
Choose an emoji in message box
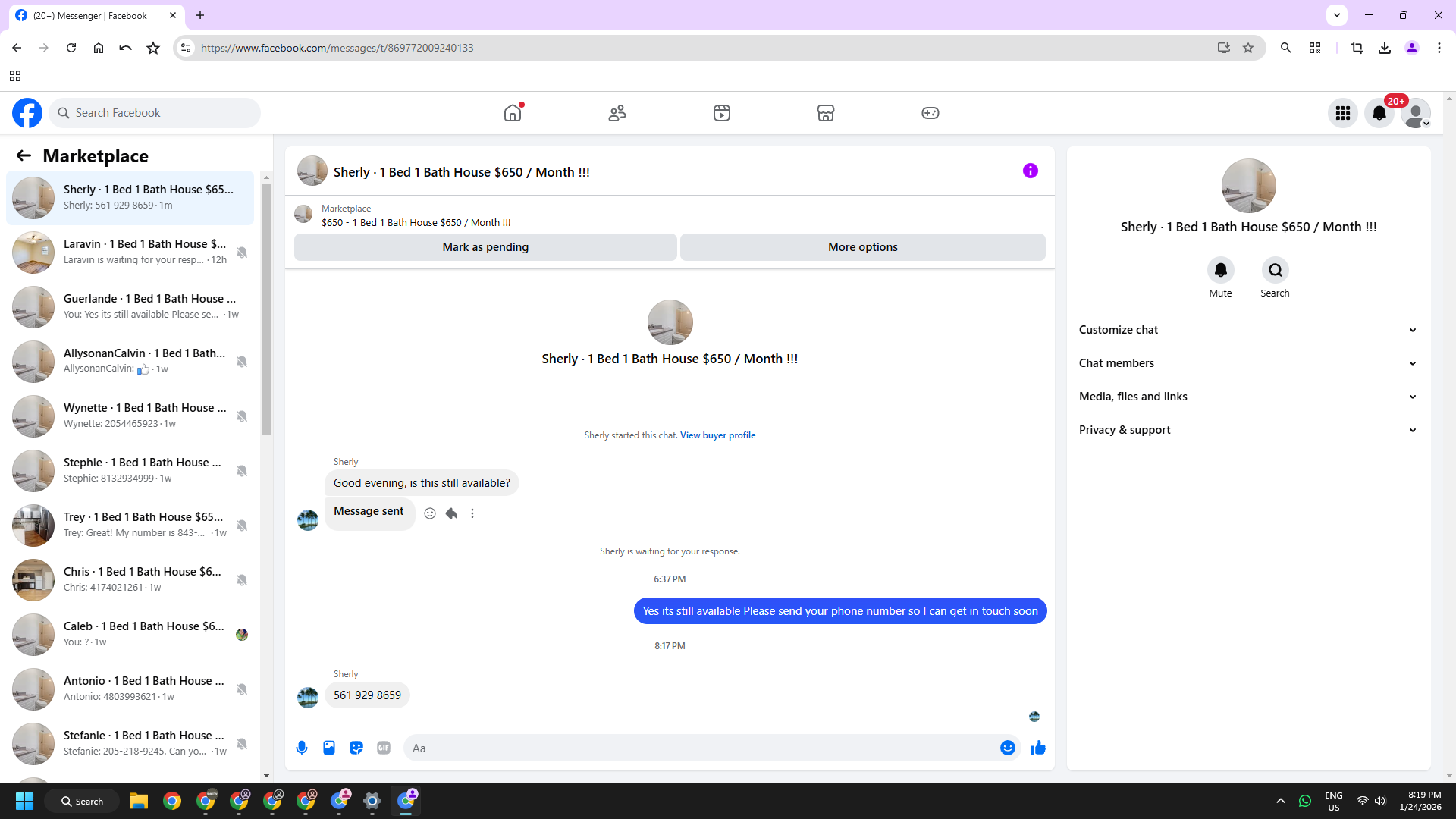coord(1007,748)
